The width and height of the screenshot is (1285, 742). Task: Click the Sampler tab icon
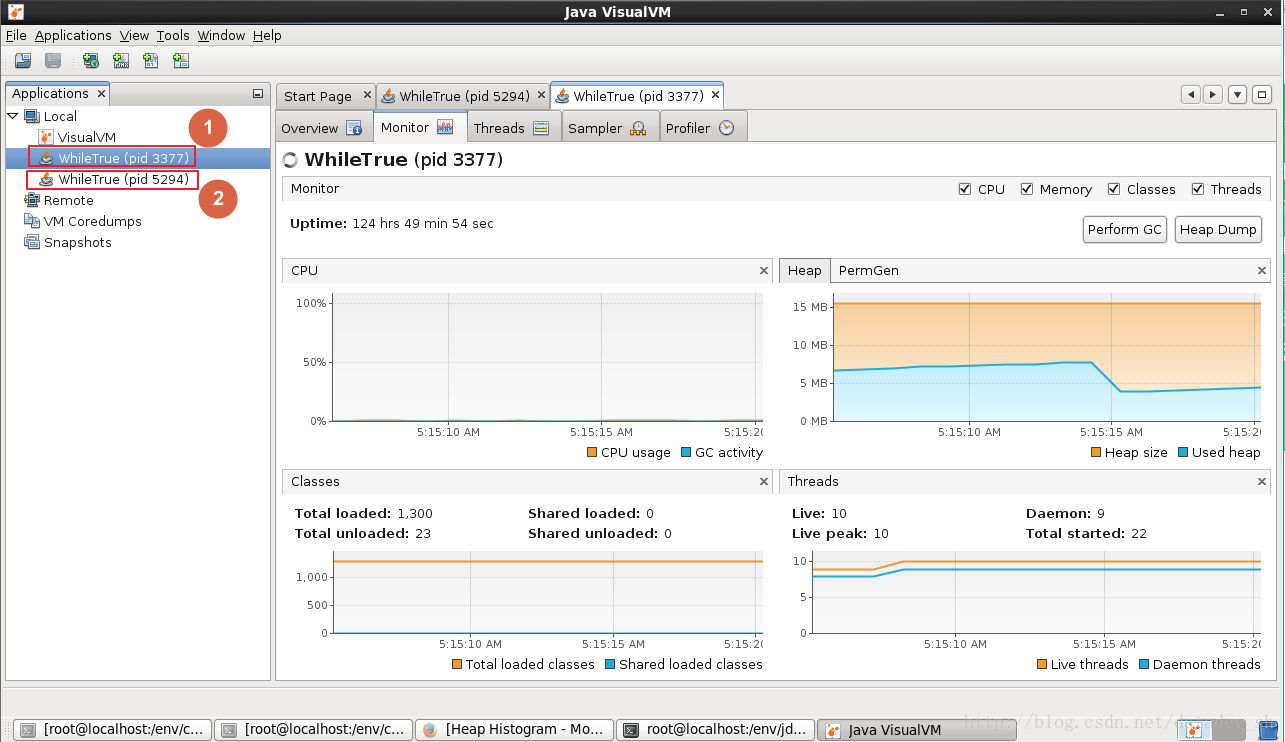pyautogui.click(x=638, y=128)
